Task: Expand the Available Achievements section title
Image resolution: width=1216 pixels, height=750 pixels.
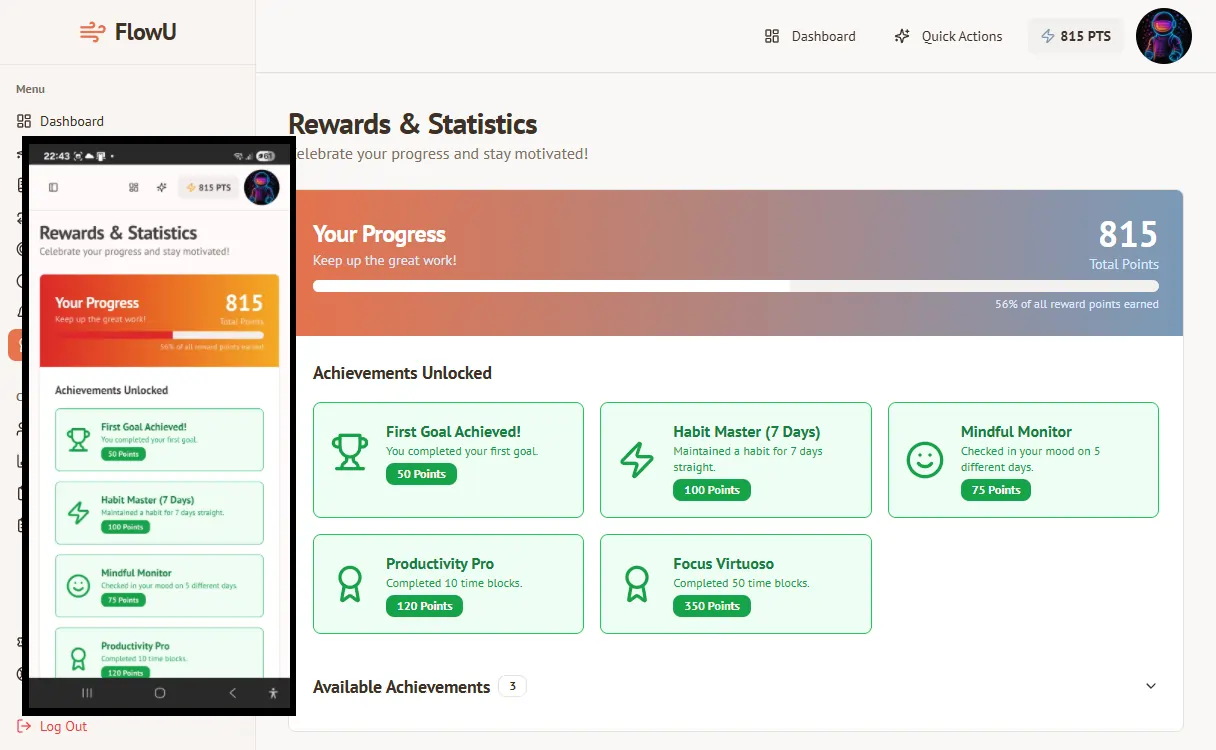Action: [x=401, y=687]
